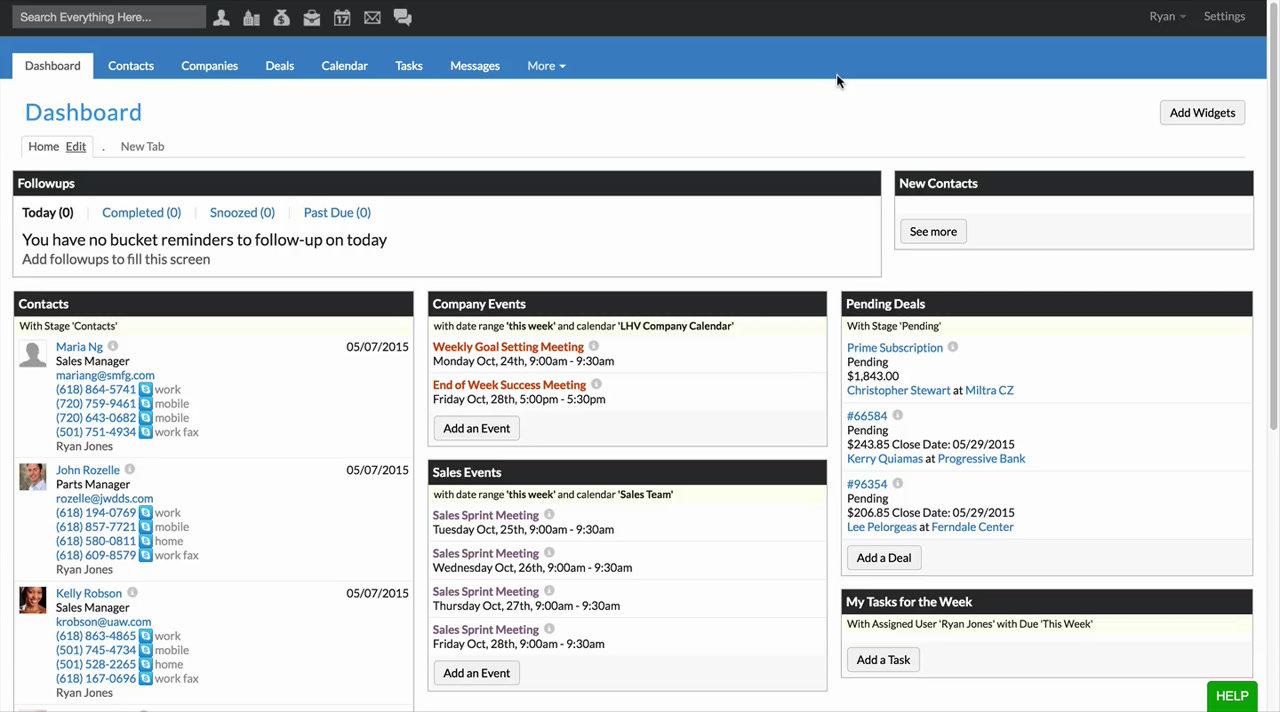Open John Rozelle's profile photo
Viewport: 1280px width, 712px height.
tap(33, 477)
